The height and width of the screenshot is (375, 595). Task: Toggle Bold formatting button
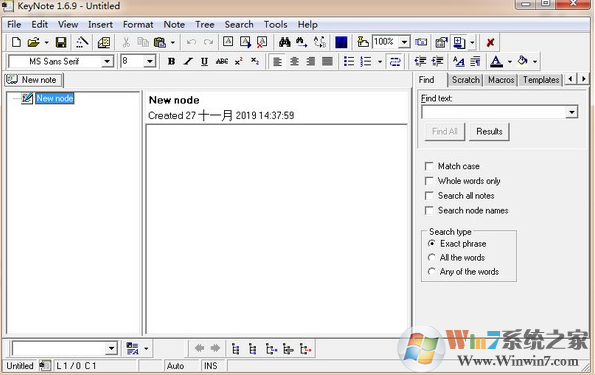pos(172,61)
